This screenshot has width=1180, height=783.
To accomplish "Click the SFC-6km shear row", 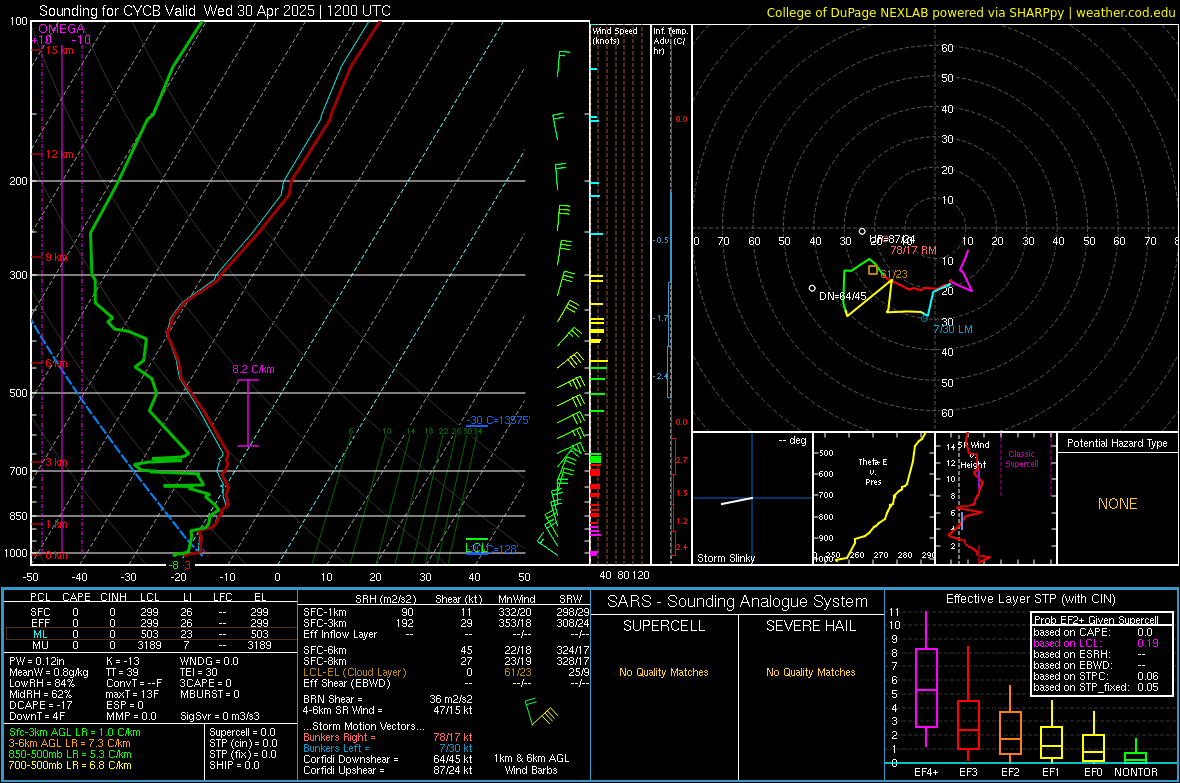I will pos(446,650).
